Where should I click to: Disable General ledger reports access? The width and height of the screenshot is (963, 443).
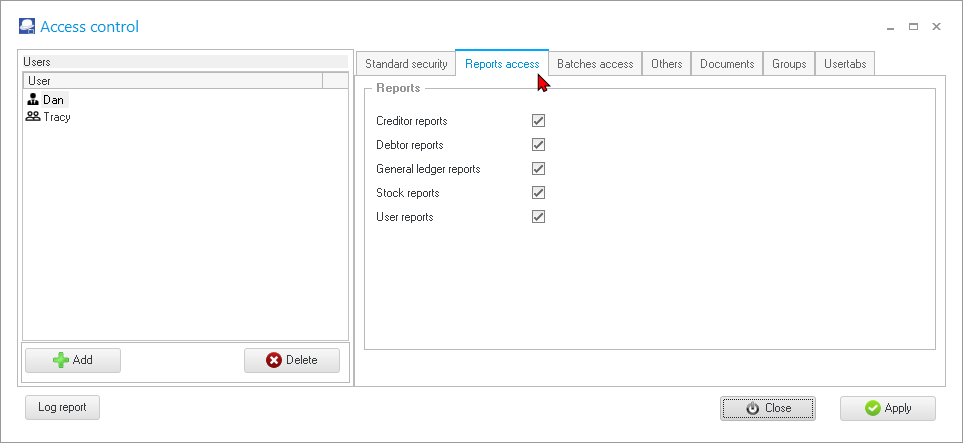[538, 169]
